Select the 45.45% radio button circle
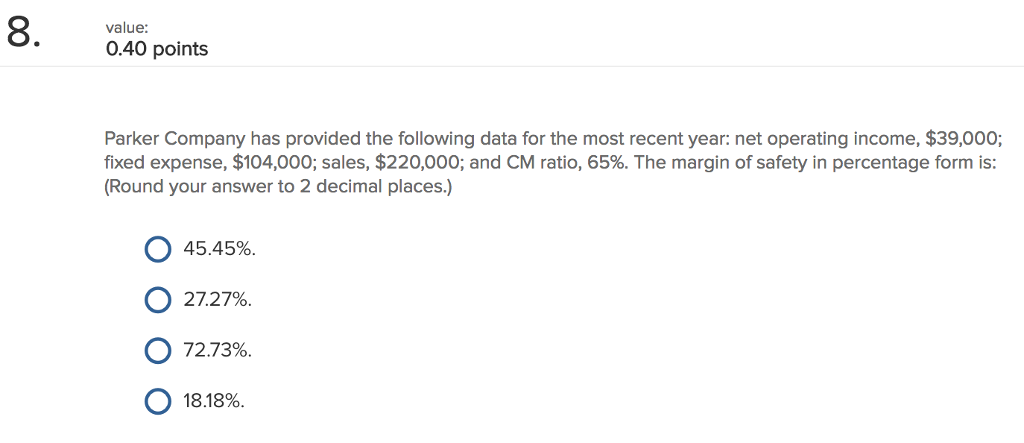The width and height of the screenshot is (1024, 443). click(157, 249)
